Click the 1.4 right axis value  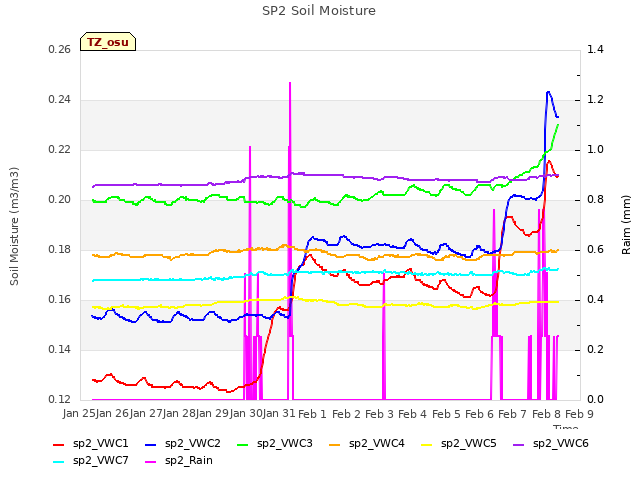point(595,49)
